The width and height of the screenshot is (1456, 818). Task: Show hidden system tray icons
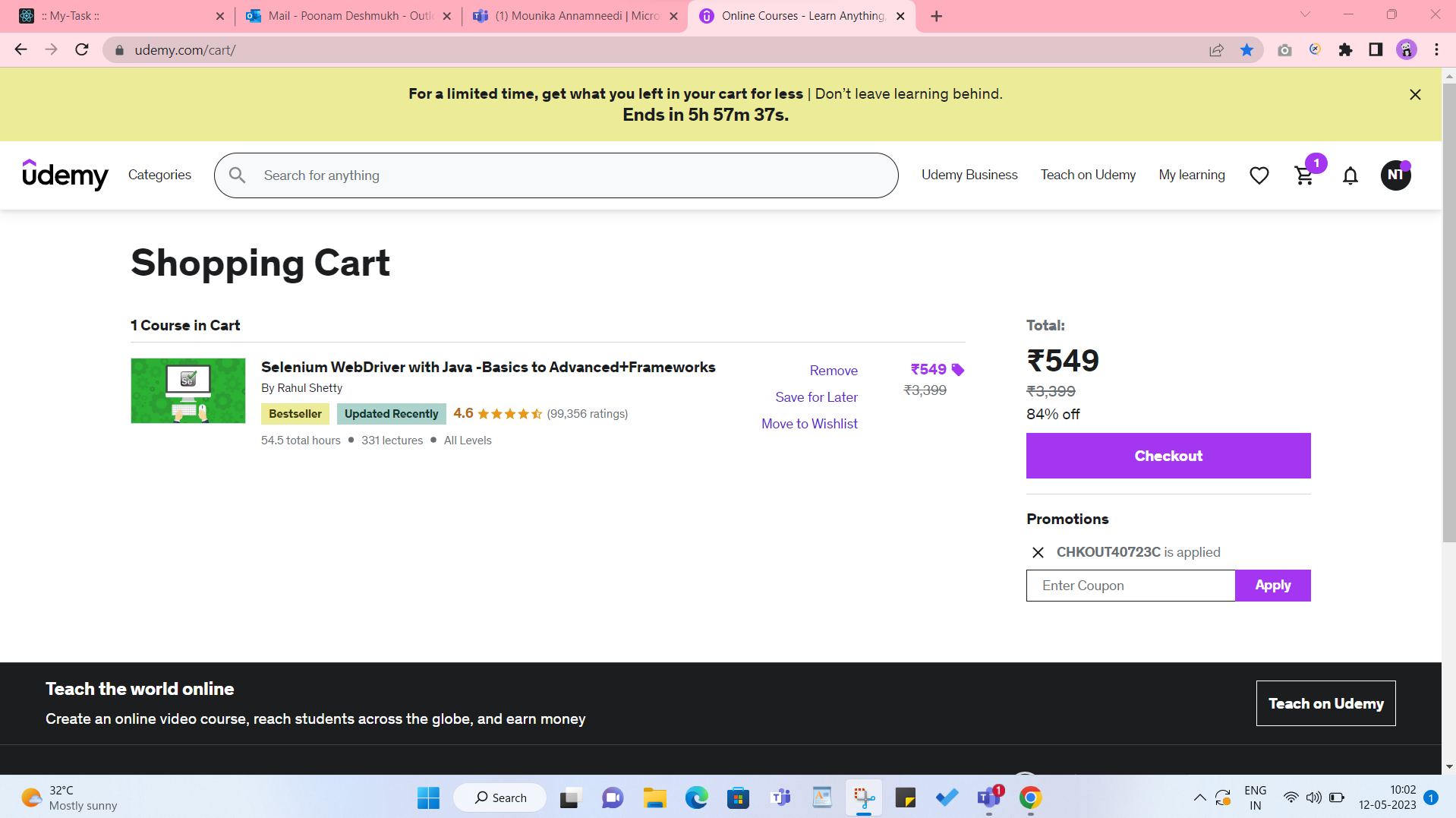click(x=1199, y=797)
